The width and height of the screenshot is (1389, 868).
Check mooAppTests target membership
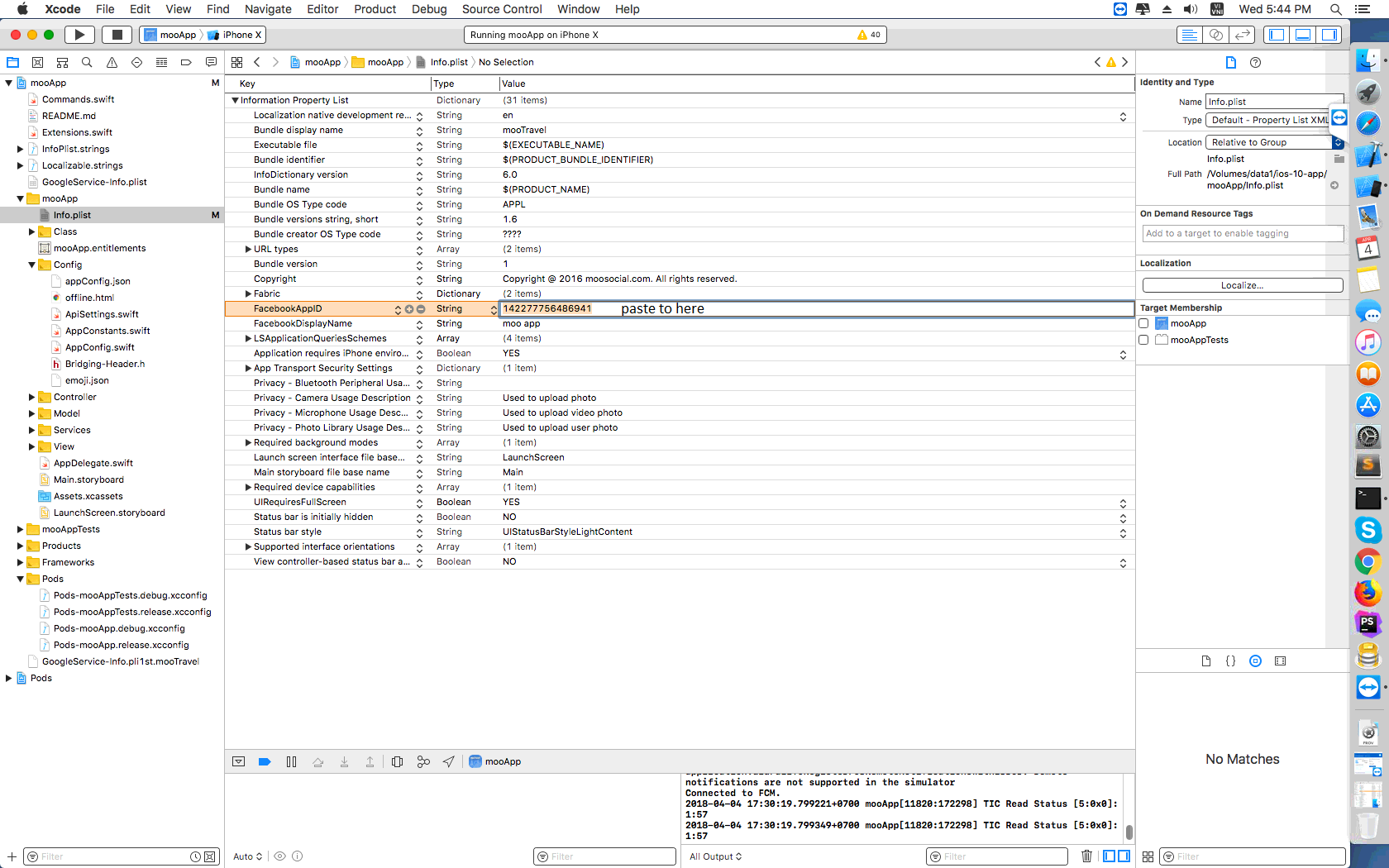(1143, 340)
